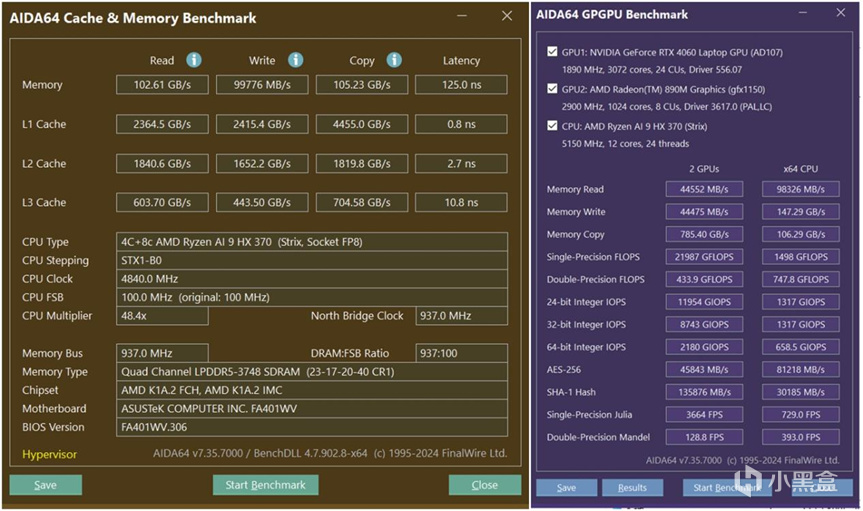Click CPU Clock field 4840.0 MHz
863x511 pixels.
[312, 279]
